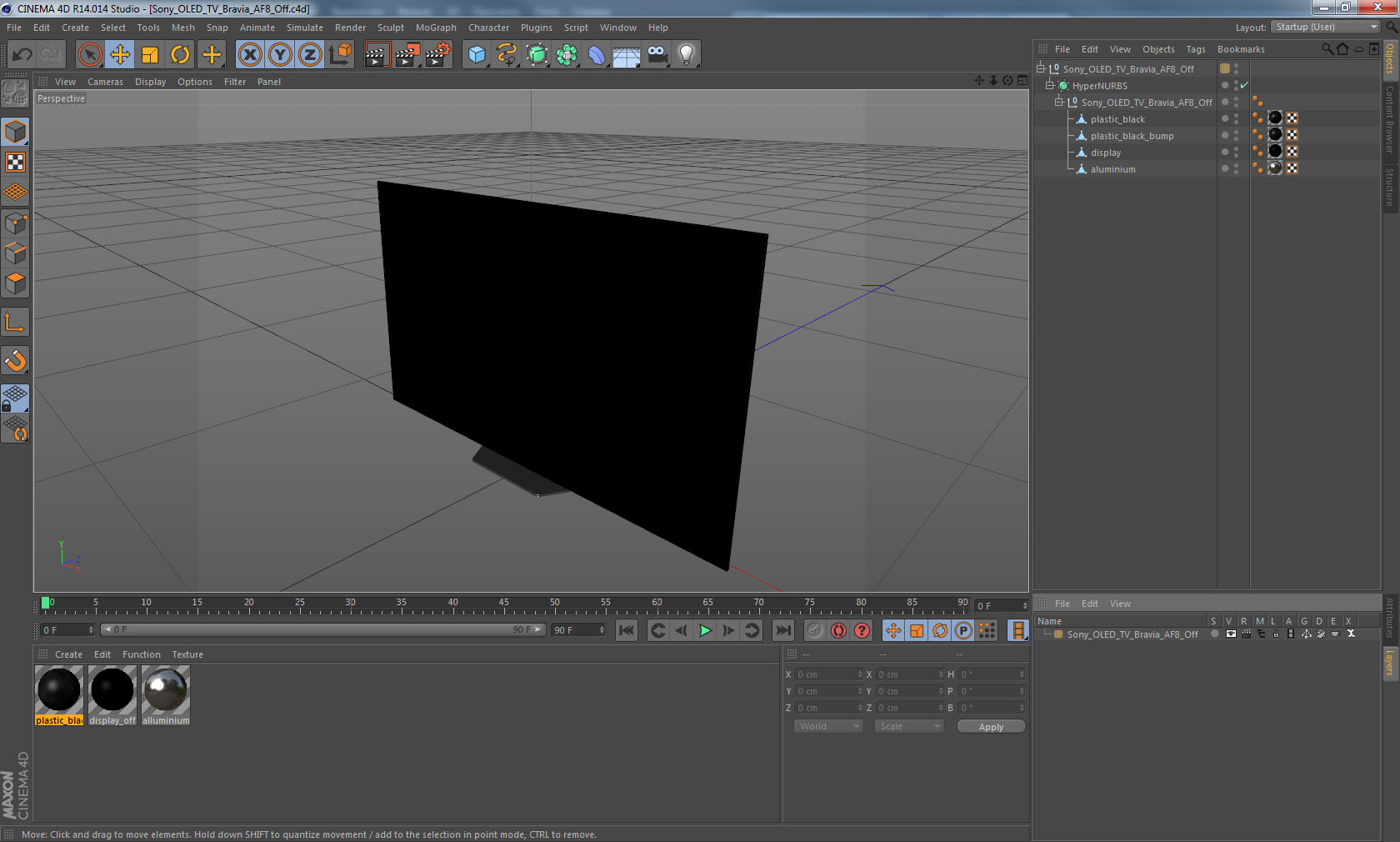The image size is (1400, 842).
Task: Open Object Manager Tags menu
Action: pyautogui.click(x=1196, y=49)
